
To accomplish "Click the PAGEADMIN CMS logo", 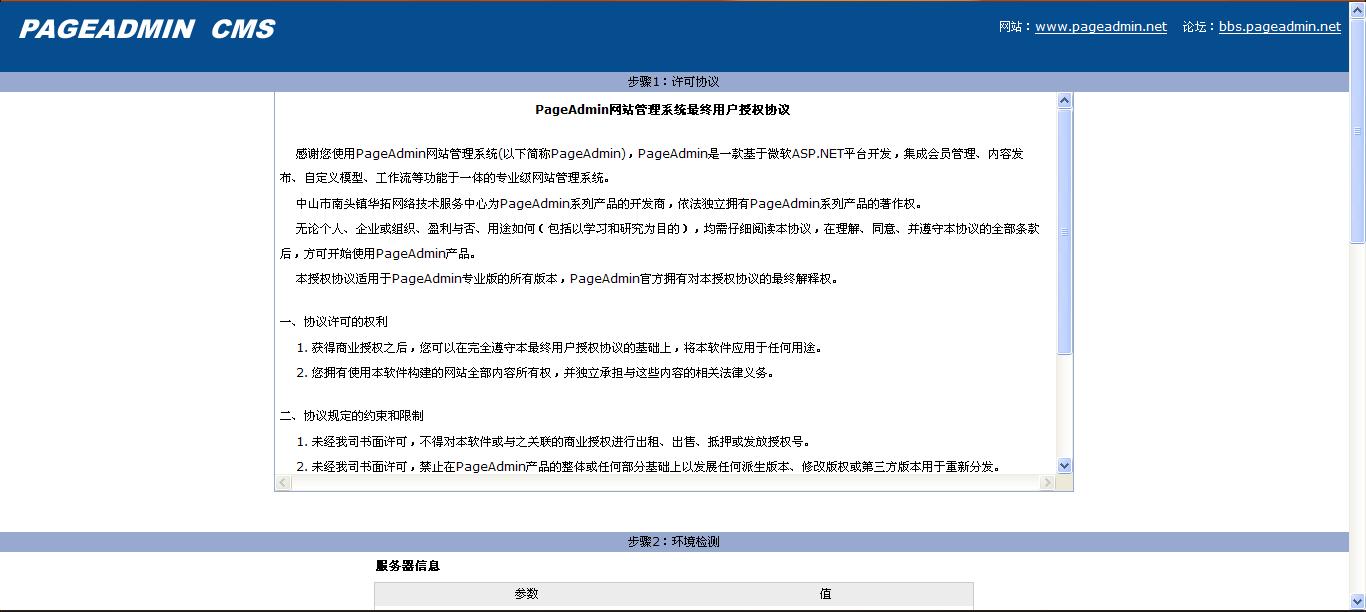I will click(147, 29).
